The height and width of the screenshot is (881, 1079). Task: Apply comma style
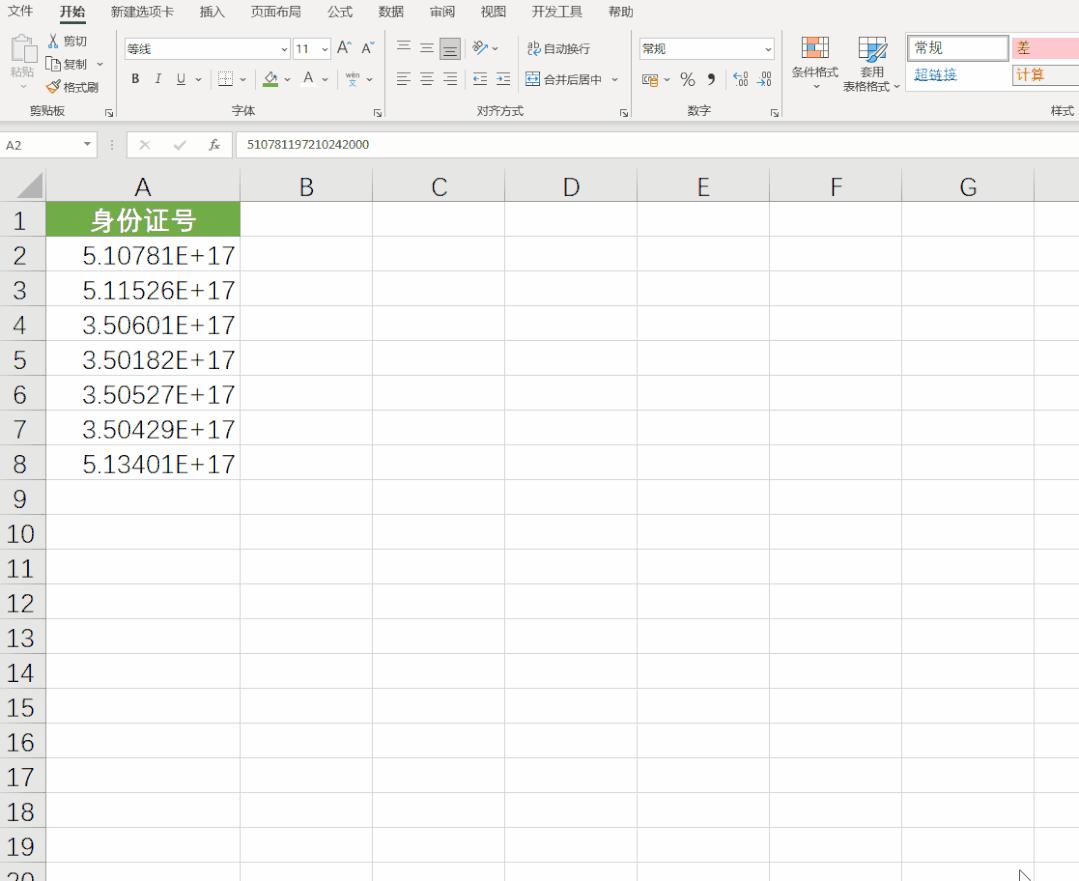click(712, 80)
